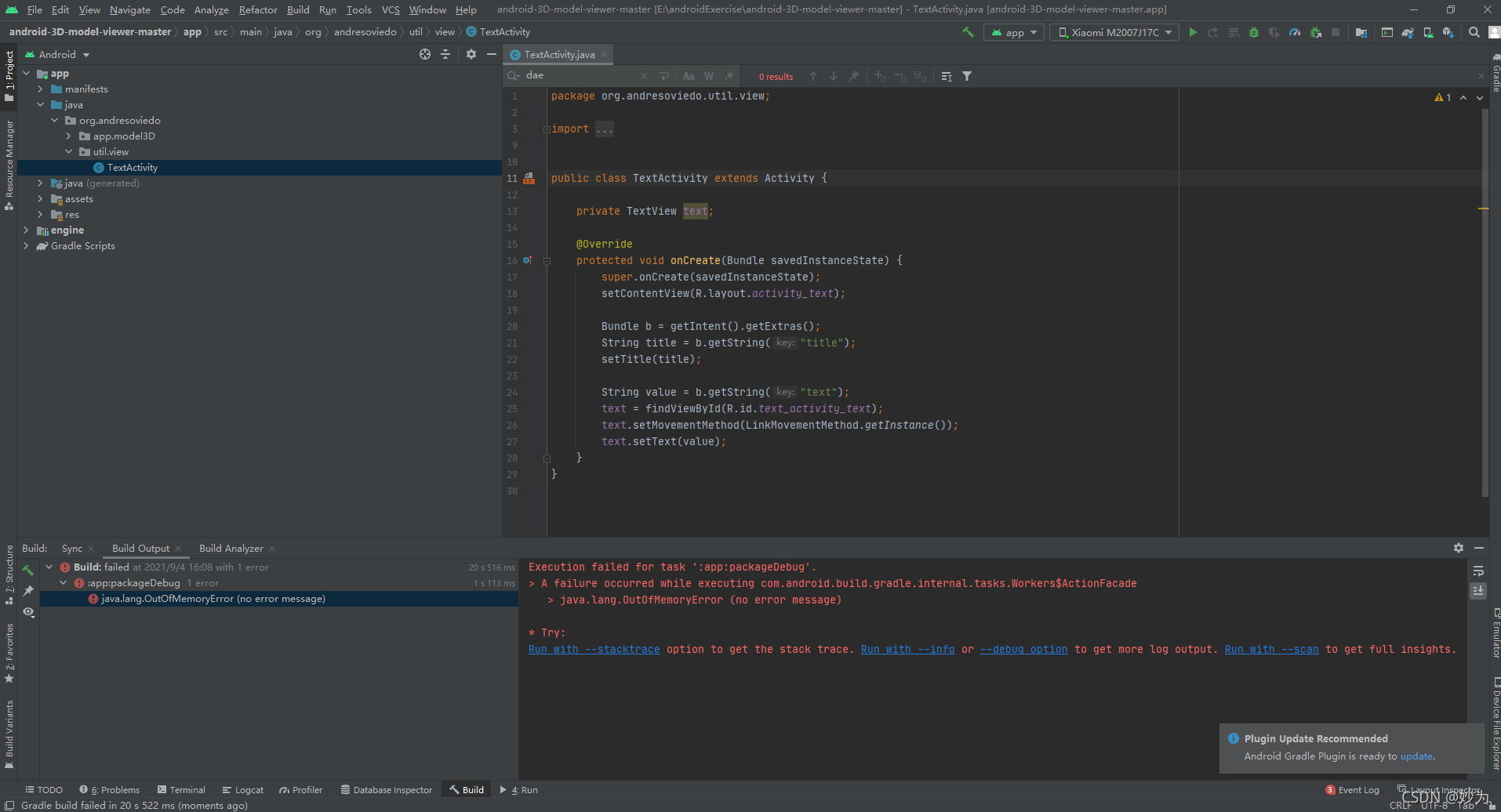Screen dimensions: 1501x812
Task: Click the Run with --info link
Action: (907, 649)
